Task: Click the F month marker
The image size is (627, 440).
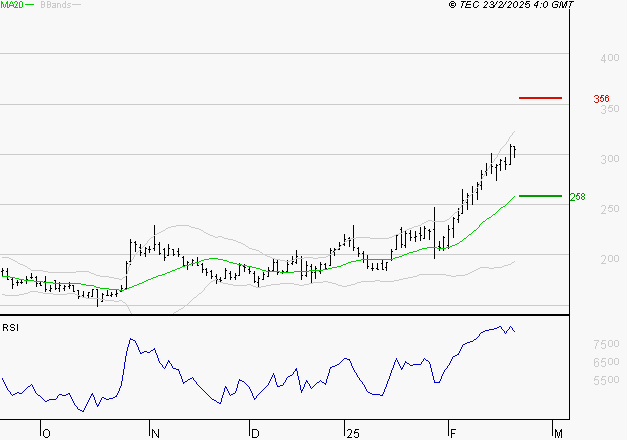Action: point(453,434)
